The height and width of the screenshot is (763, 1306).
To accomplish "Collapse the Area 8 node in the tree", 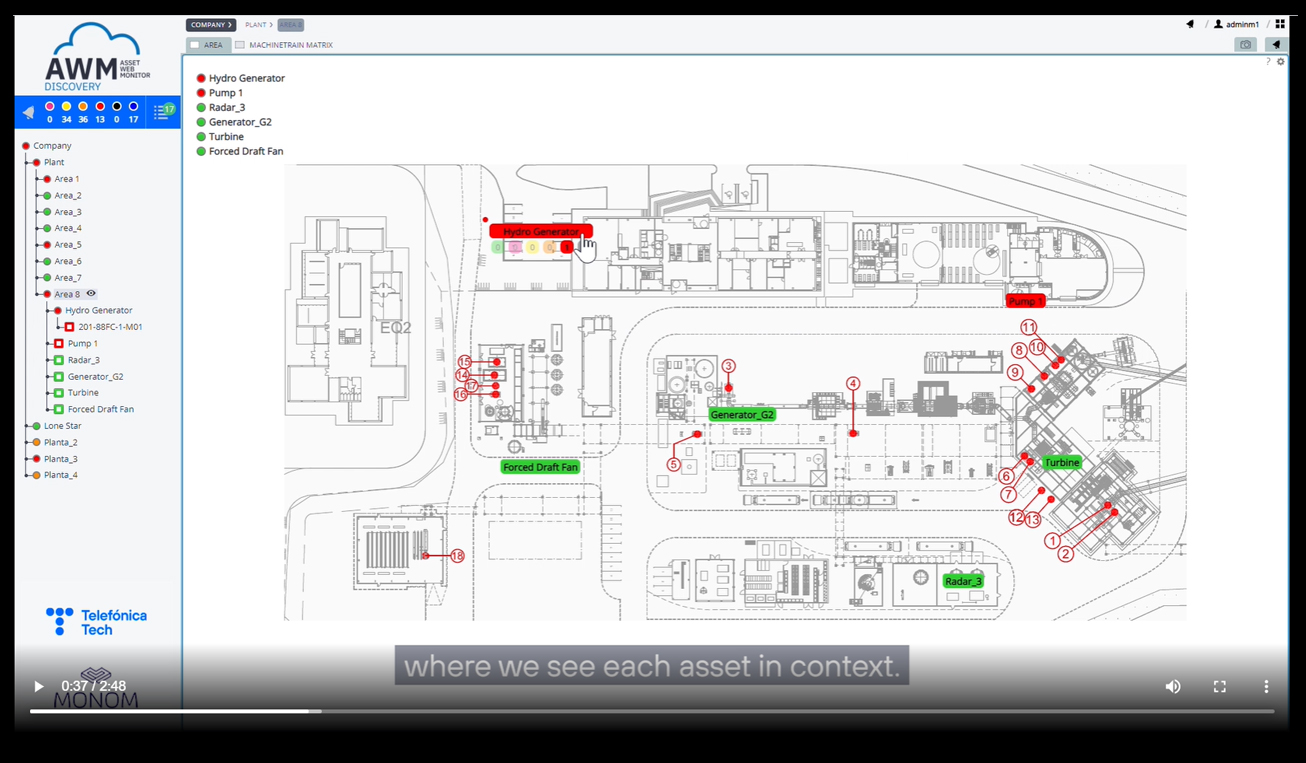I will [47, 294].
